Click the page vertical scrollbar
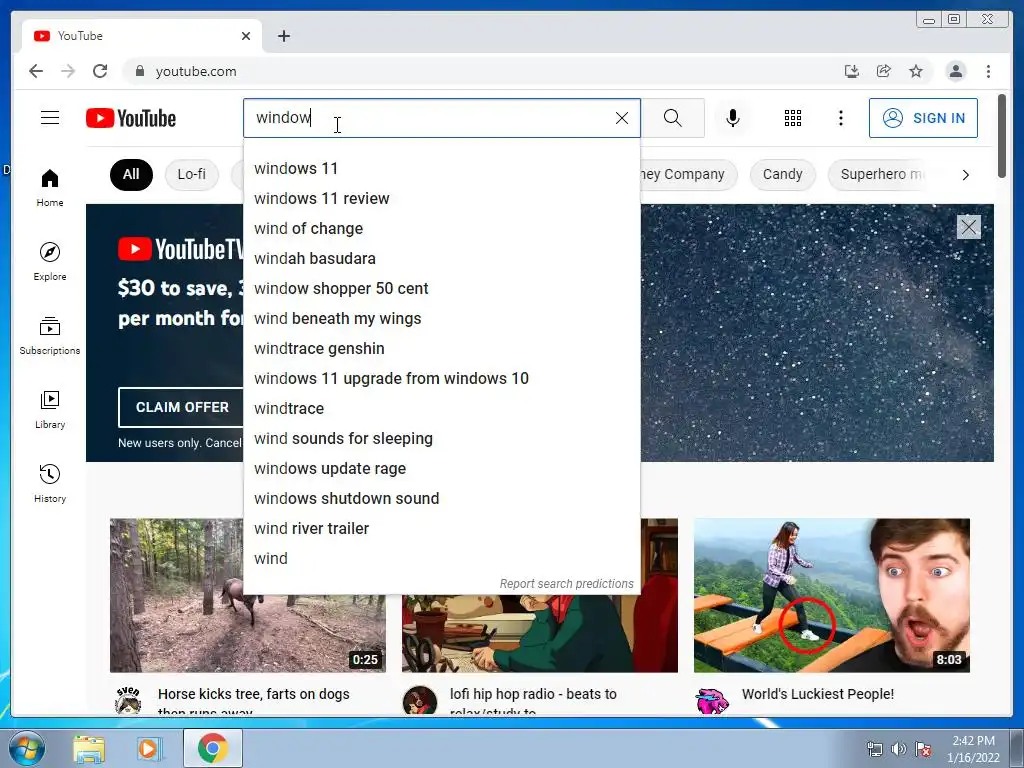This screenshot has width=1024, height=768. coord(1002,136)
